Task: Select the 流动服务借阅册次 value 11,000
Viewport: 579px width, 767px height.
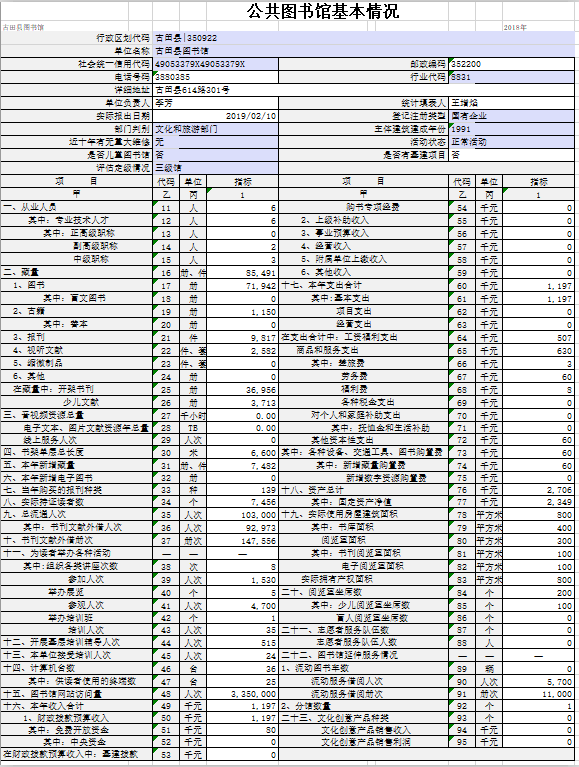Action: pyautogui.click(x=539, y=694)
